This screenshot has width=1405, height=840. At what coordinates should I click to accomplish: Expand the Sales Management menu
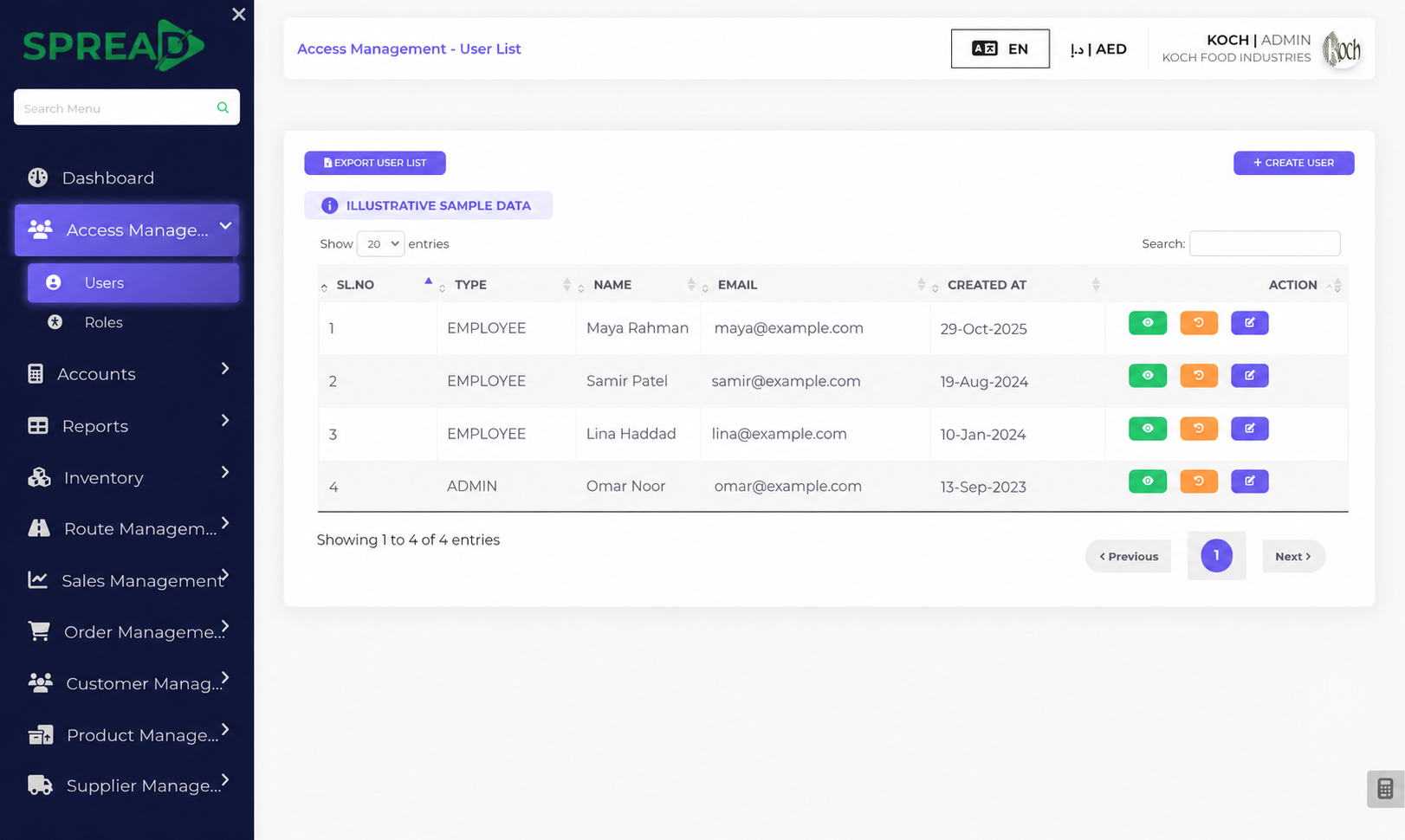pyautogui.click(x=126, y=580)
